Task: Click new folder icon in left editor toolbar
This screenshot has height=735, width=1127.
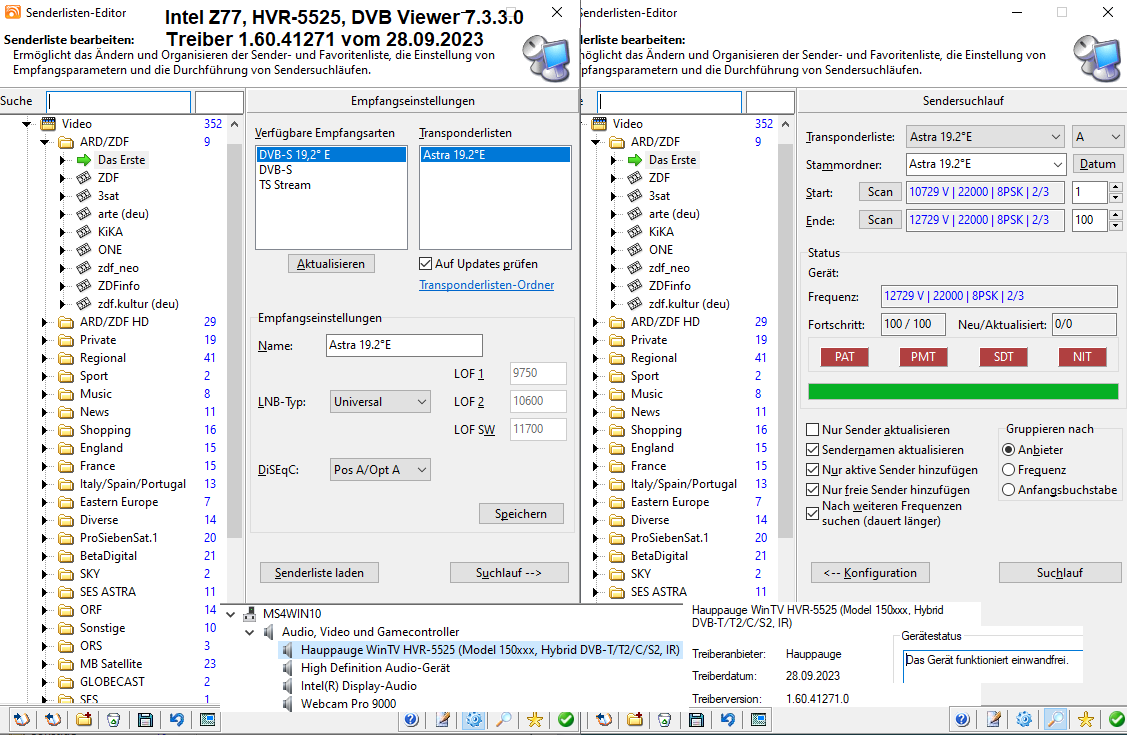Action: tap(84, 719)
